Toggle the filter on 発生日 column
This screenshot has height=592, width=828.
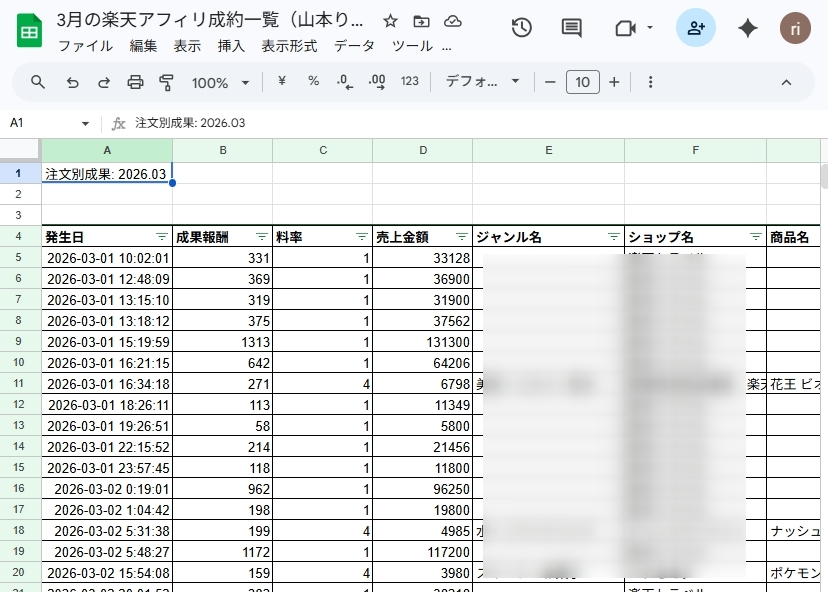(162, 237)
